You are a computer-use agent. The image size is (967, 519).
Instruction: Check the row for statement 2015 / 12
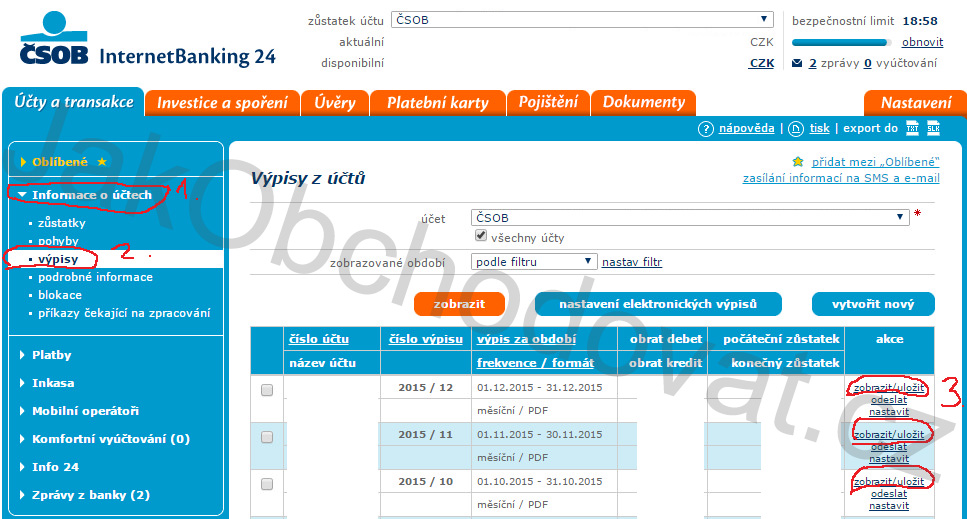267,390
